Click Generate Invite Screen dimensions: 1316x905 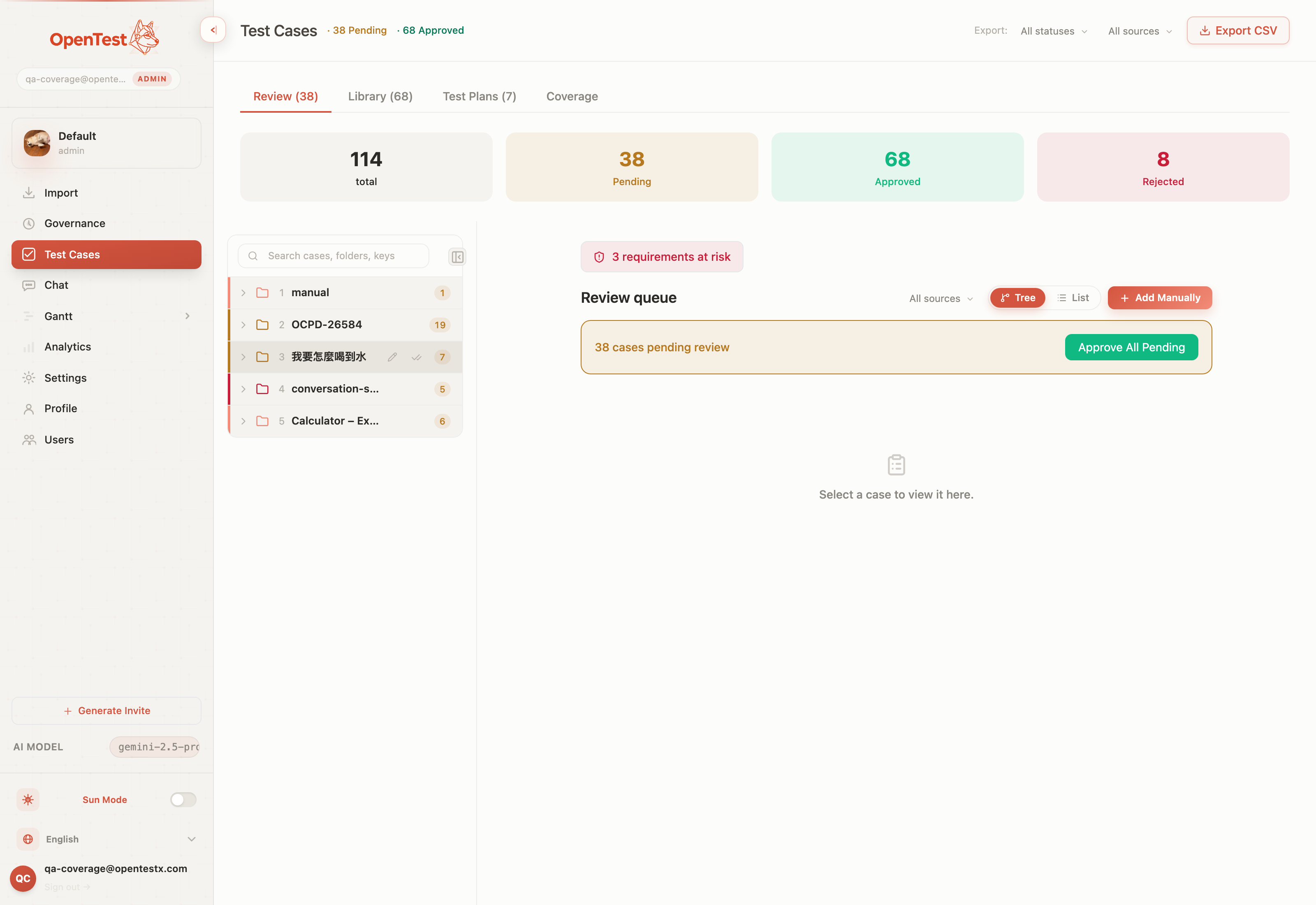(107, 710)
